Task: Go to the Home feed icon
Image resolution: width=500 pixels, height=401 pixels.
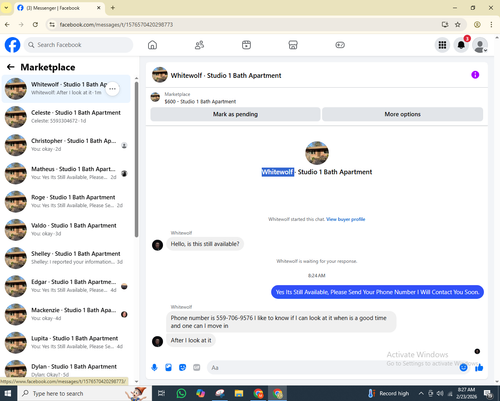Action: (152, 45)
